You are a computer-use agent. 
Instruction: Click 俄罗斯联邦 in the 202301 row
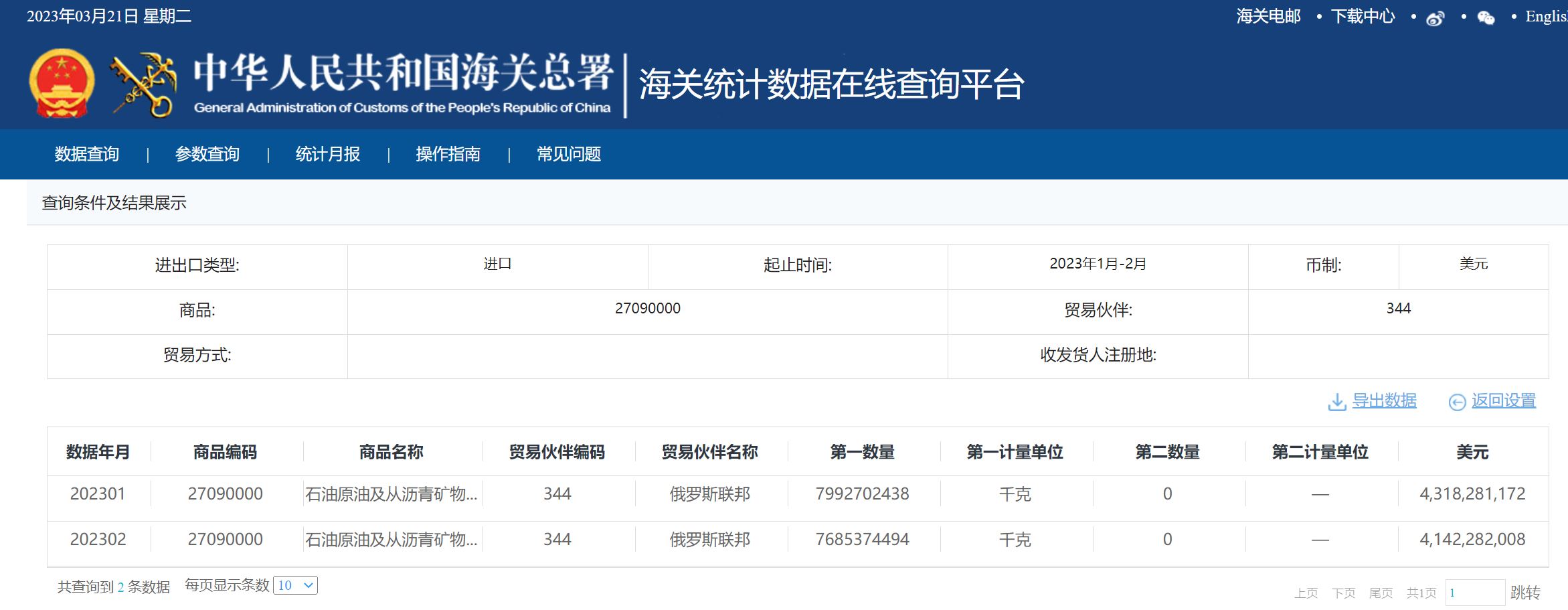(x=710, y=494)
